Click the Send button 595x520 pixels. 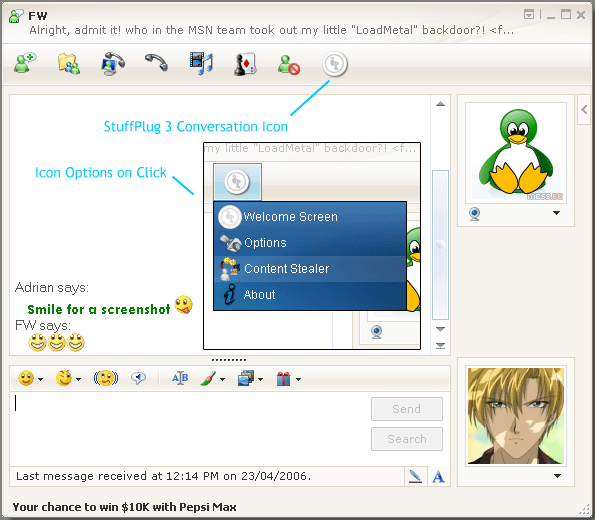click(x=407, y=409)
